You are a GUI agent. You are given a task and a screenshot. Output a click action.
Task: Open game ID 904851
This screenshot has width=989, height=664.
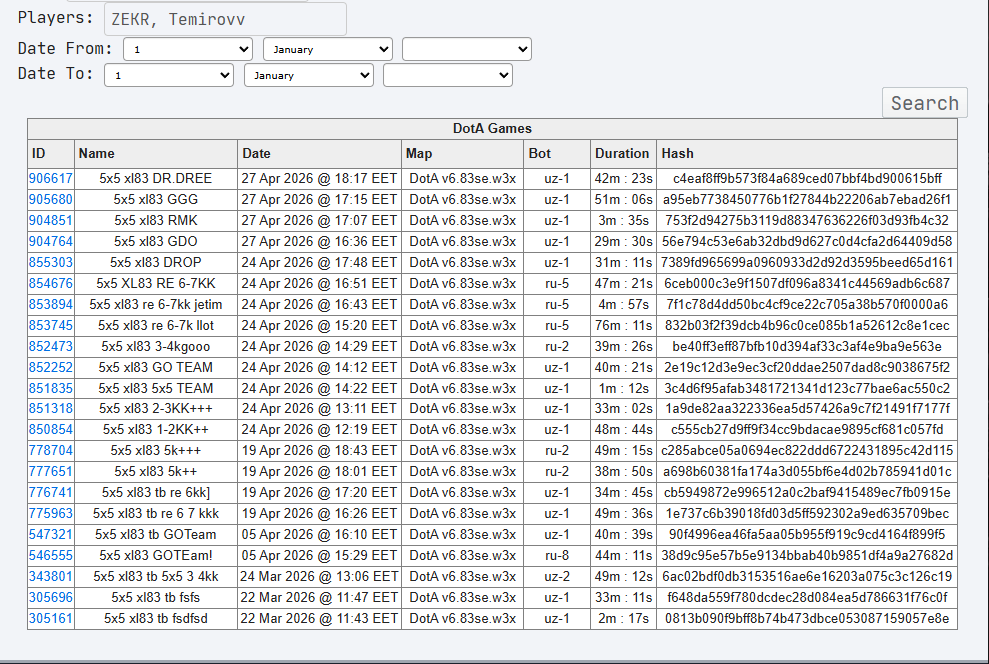pyautogui.click(x=50, y=220)
